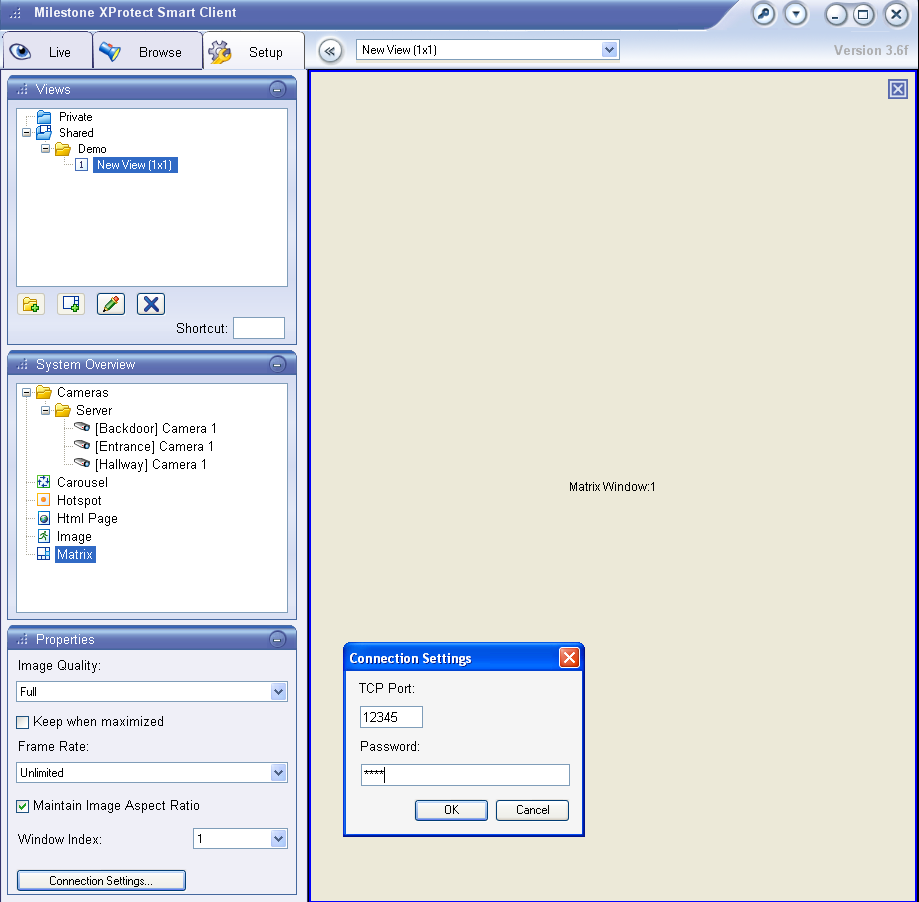This screenshot has width=919, height=902.
Task: Select the Carousel item
Action: [x=82, y=482]
